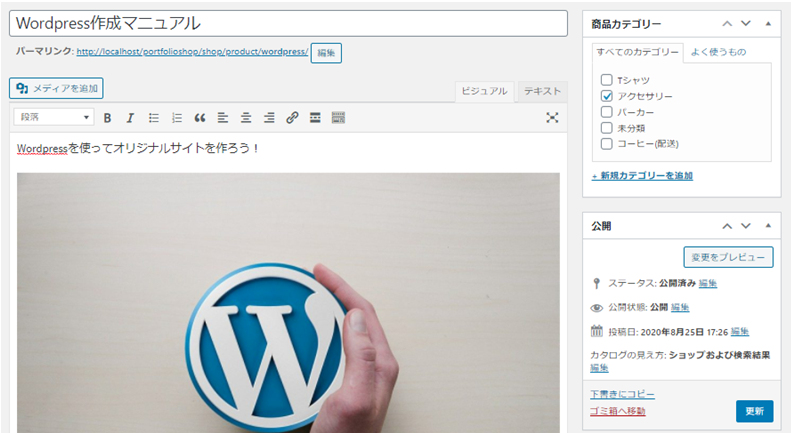
Task: Move 商品カテゴリー panel up
Action: pyautogui.click(x=727, y=24)
